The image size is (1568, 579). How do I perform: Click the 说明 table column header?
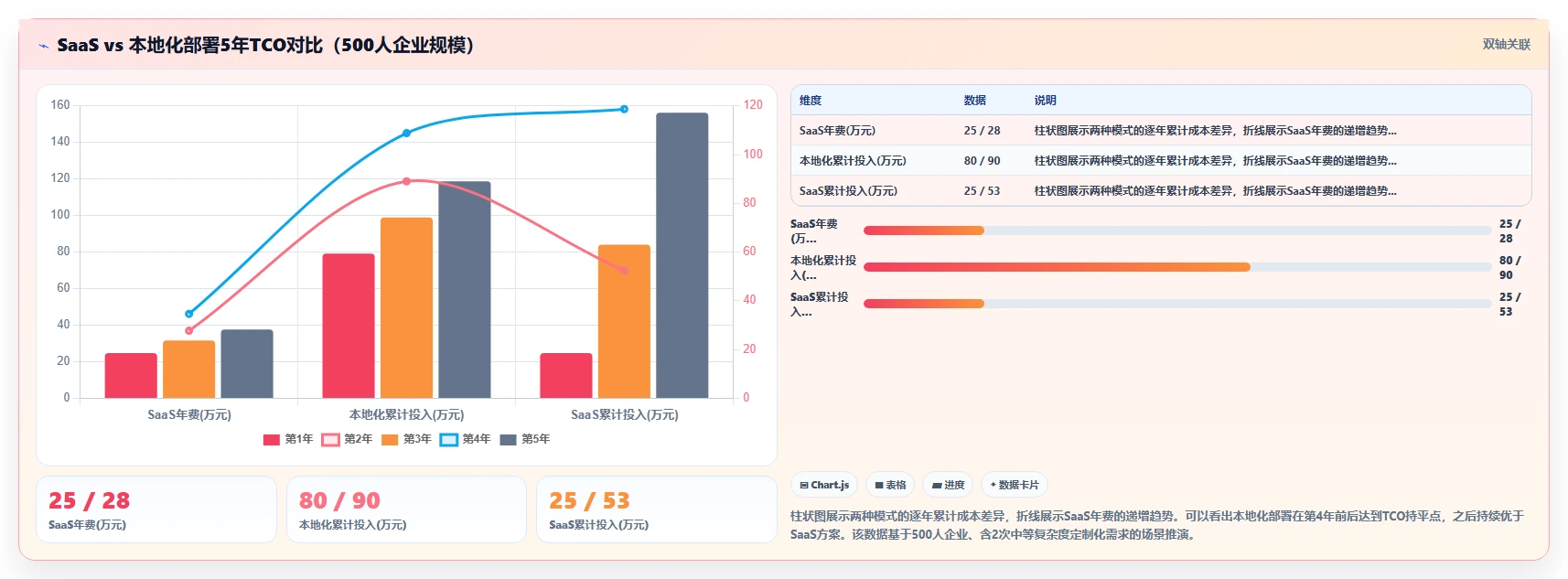pyautogui.click(x=1046, y=101)
